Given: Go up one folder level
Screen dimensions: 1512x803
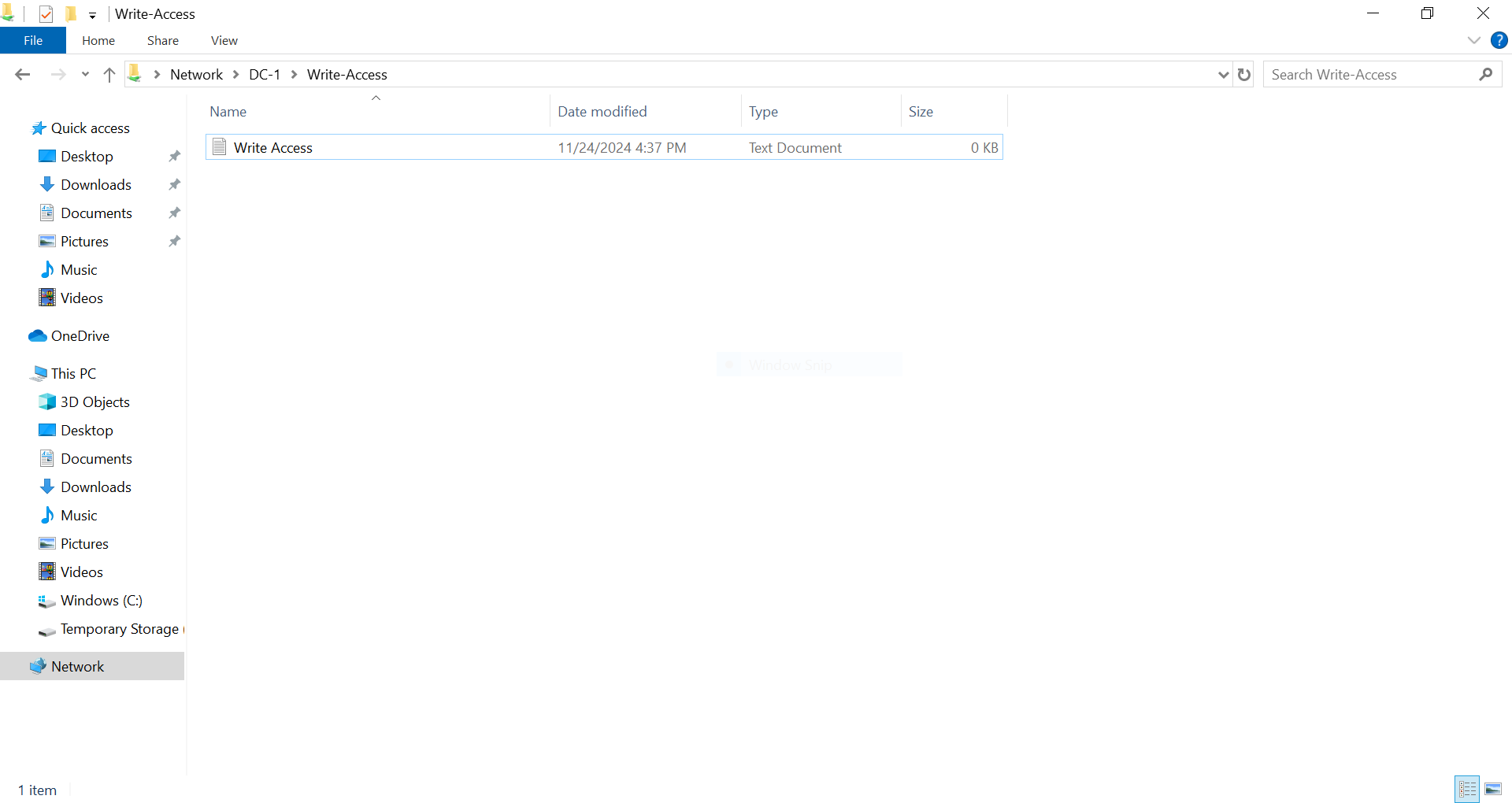Looking at the screenshot, I should click(109, 75).
